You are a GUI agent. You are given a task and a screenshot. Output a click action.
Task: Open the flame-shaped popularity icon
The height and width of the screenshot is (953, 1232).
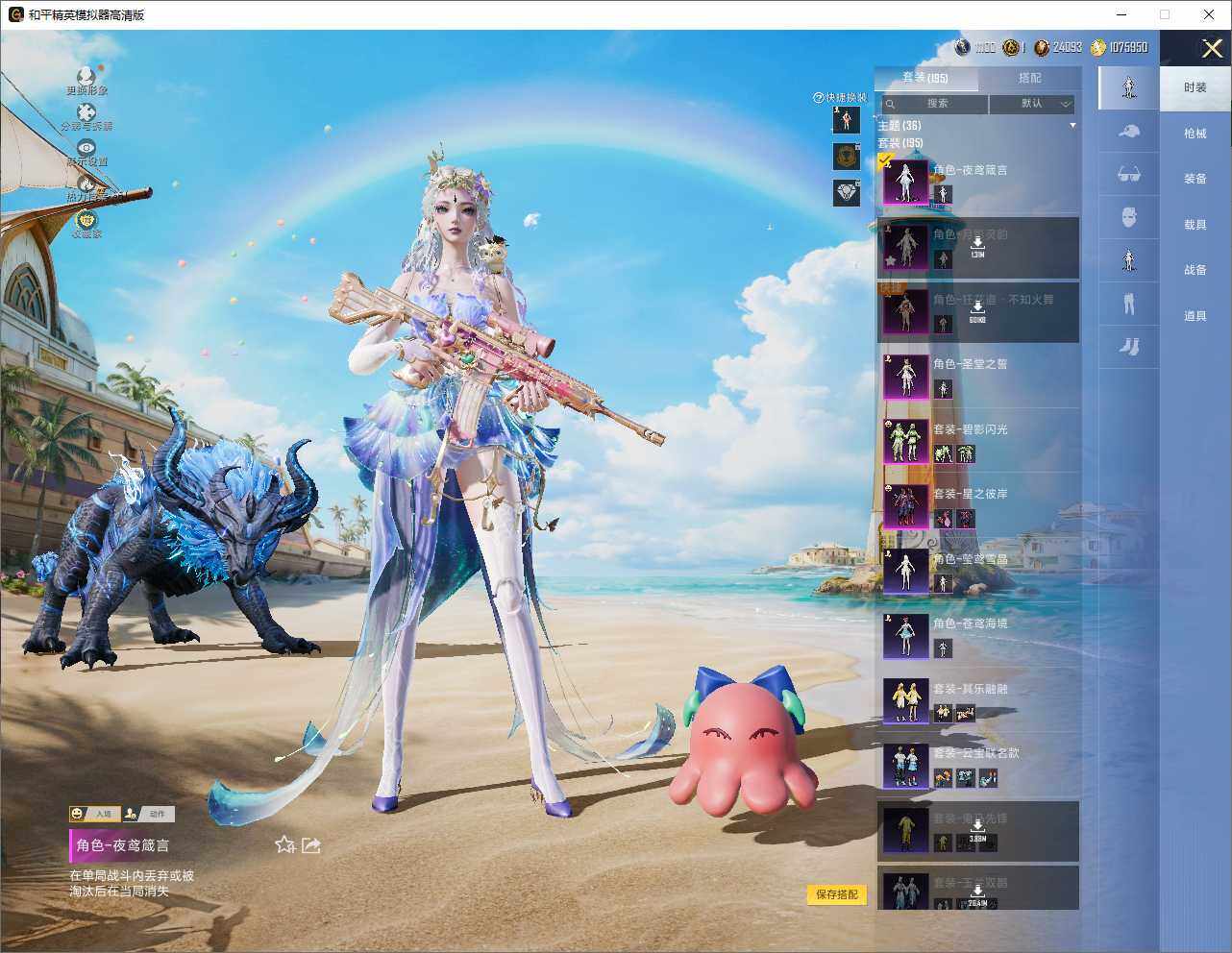[86, 183]
